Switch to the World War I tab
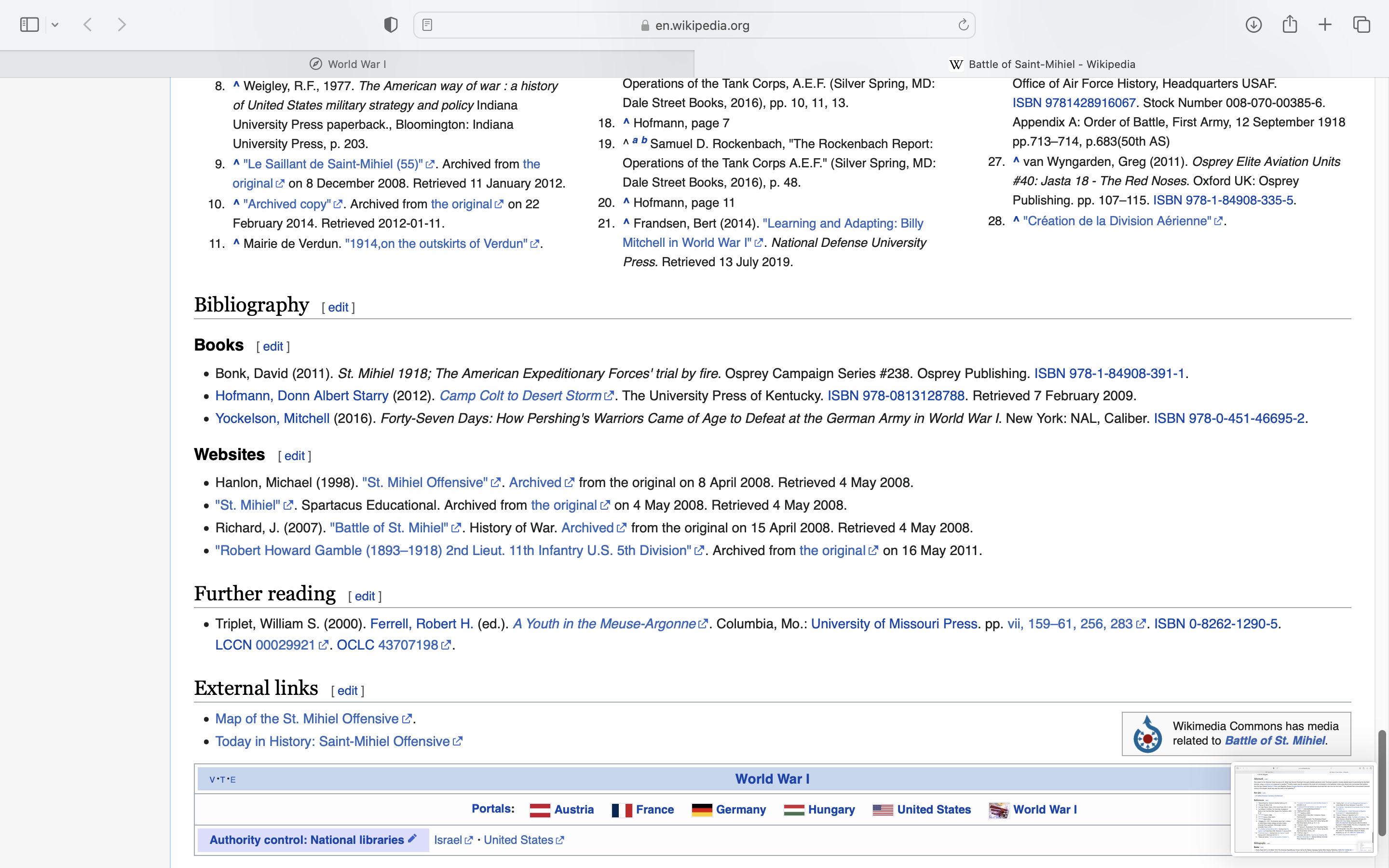This screenshot has height=868, width=1389. point(347,64)
